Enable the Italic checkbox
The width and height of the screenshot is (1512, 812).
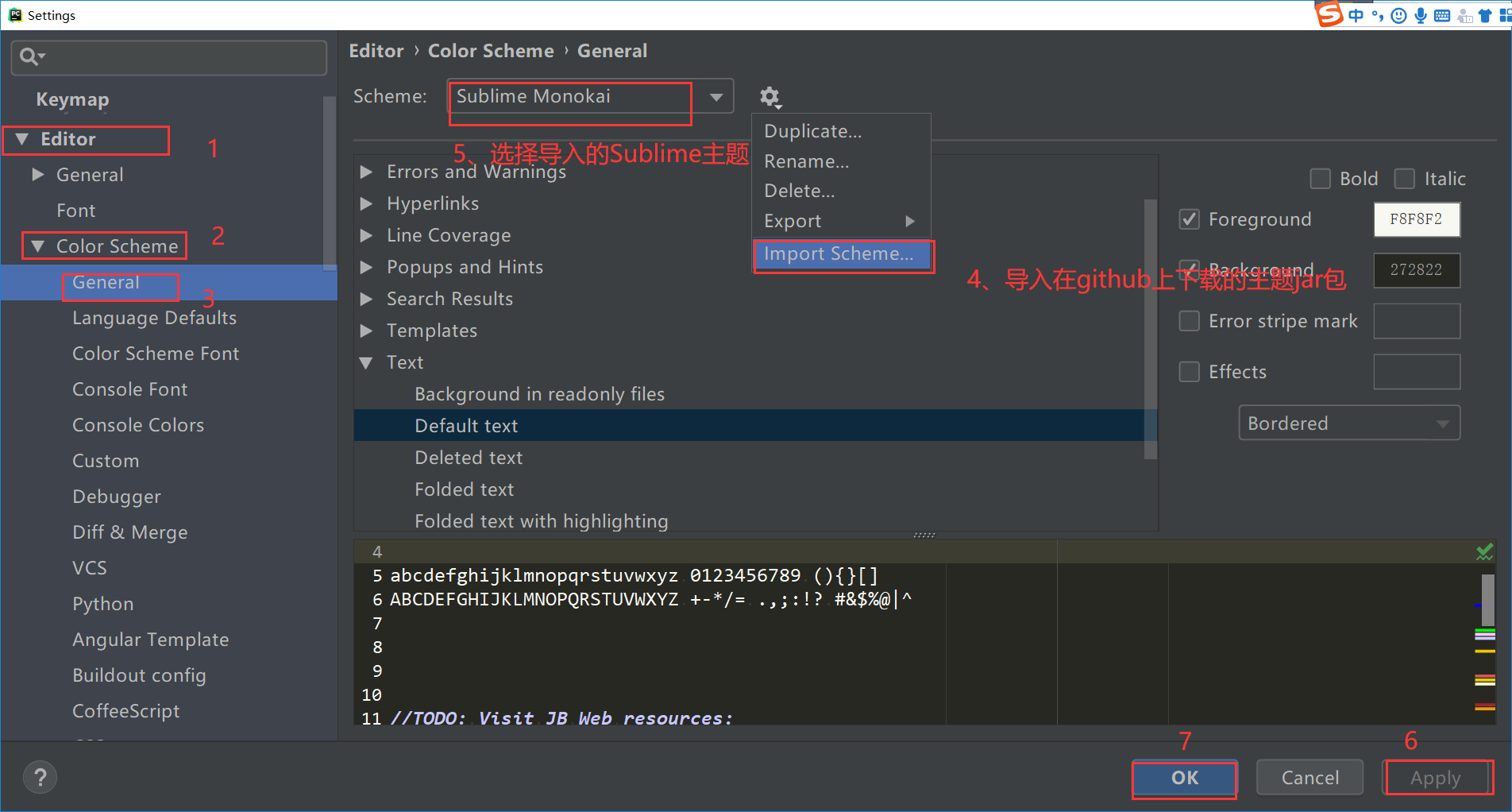pos(1404,178)
